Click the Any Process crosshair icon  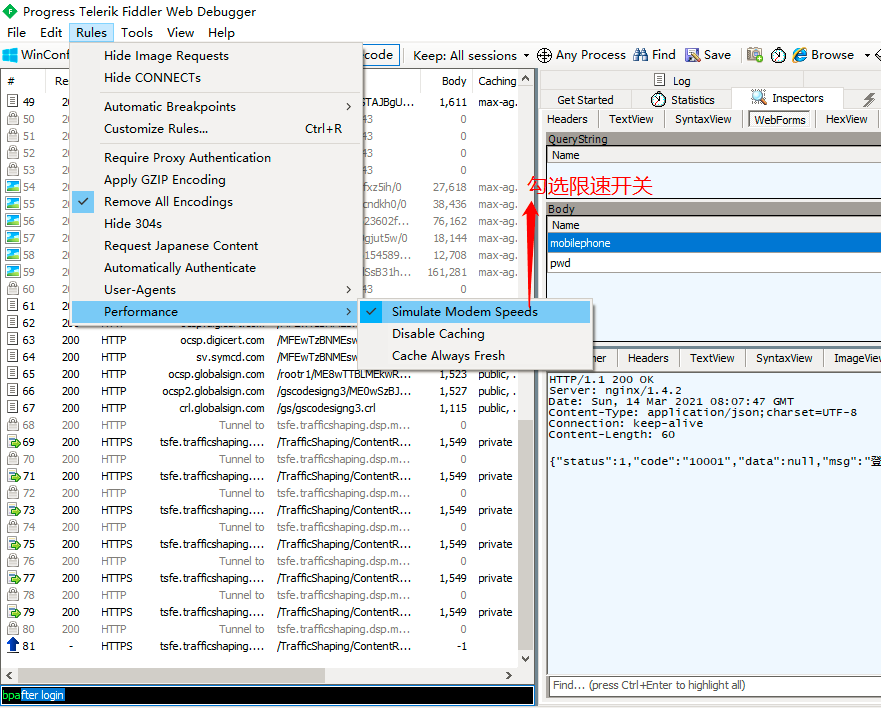(544, 55)
